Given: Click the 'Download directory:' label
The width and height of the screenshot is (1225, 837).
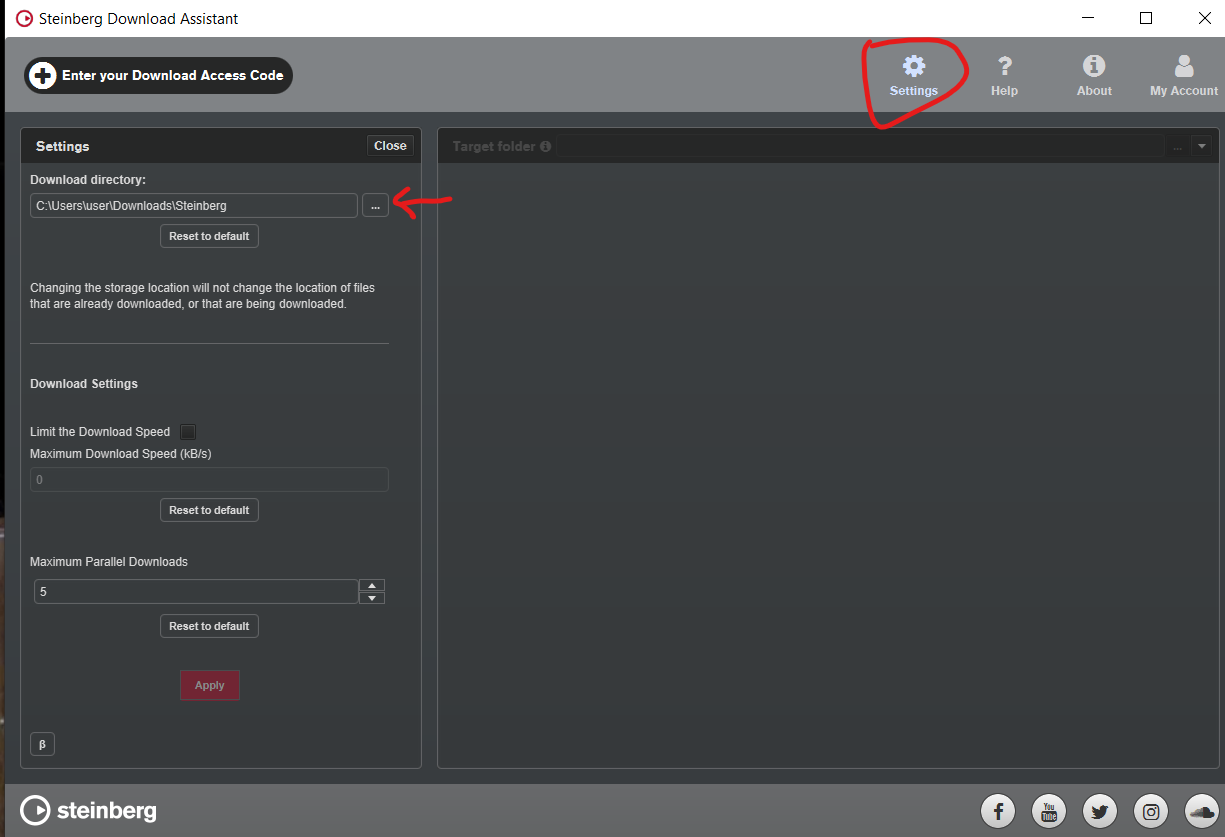Looking at the screenshot, I should (x=88, y=180).
